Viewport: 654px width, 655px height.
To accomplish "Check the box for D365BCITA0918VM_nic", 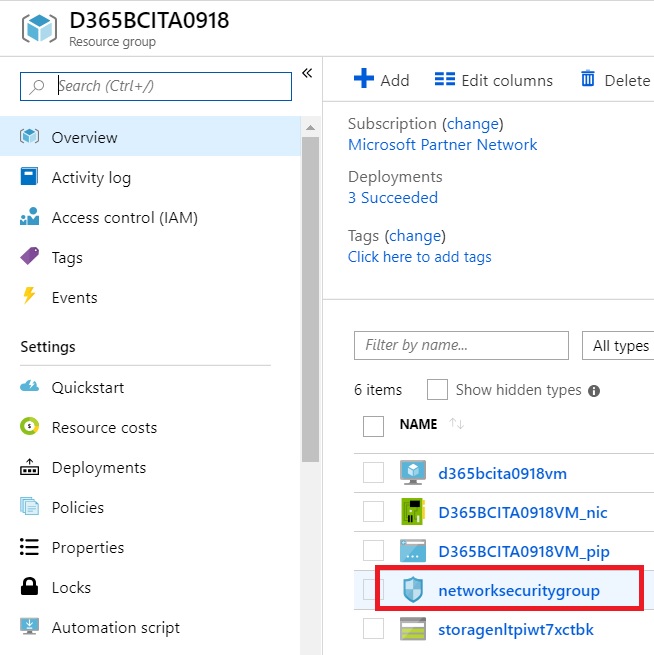I will point(373,512).
